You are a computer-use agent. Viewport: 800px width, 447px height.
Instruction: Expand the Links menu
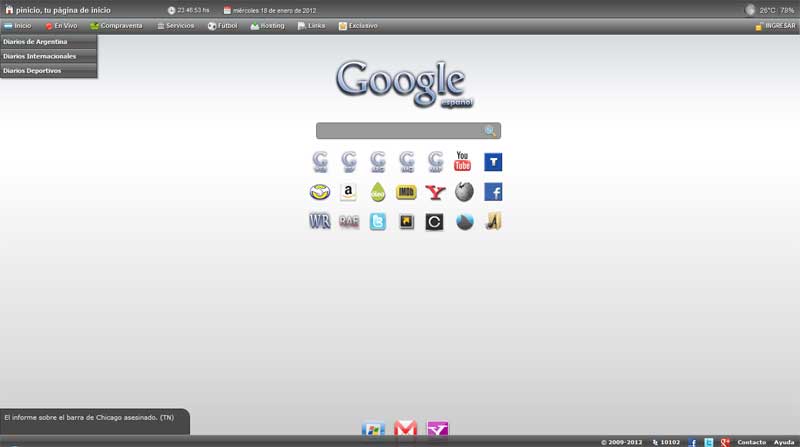(311, 25)
